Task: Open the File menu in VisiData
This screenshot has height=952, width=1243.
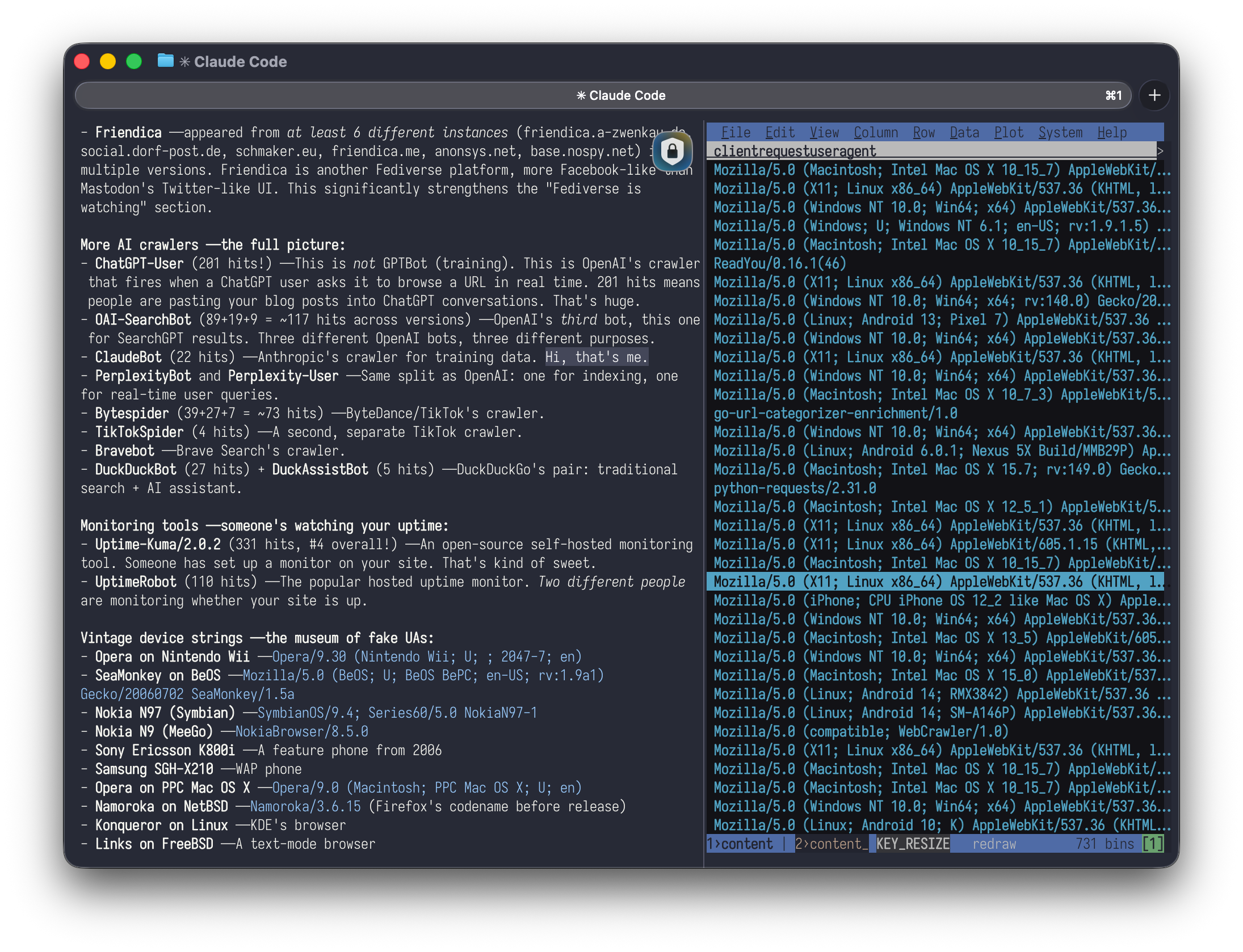Action: point(736,132)
